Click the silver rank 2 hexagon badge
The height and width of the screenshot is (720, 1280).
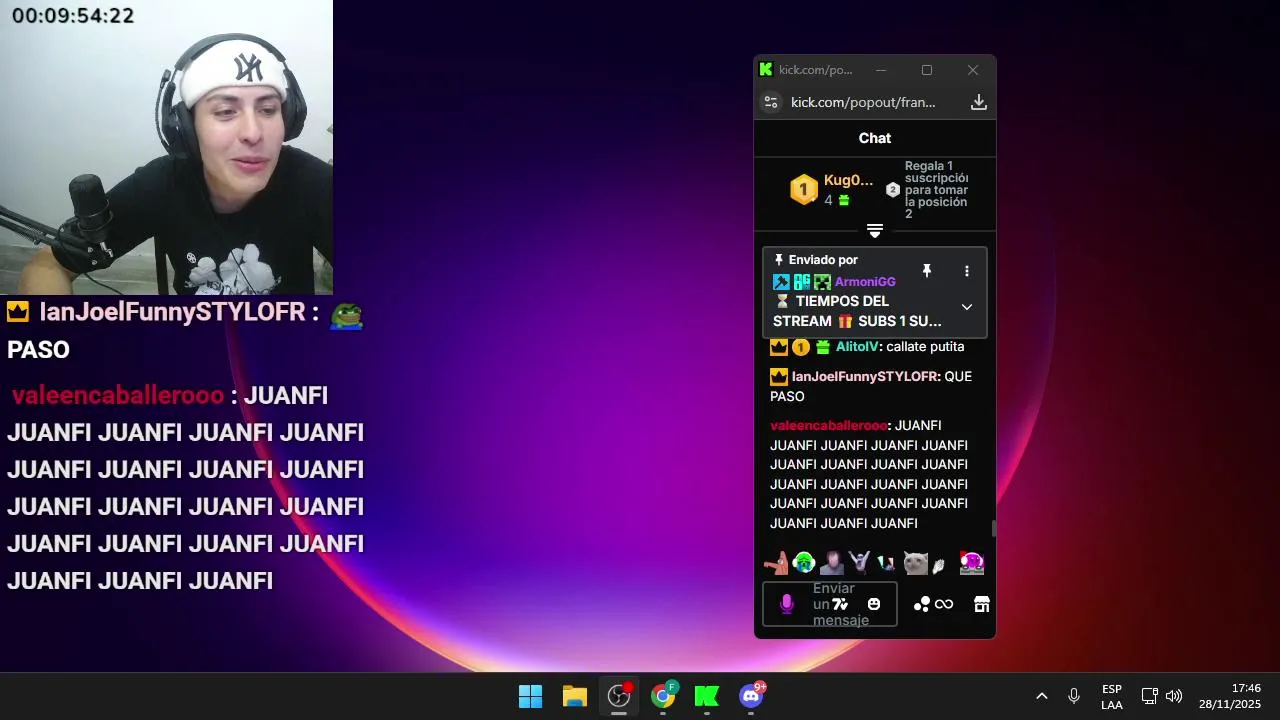click(x=893, y=190)
